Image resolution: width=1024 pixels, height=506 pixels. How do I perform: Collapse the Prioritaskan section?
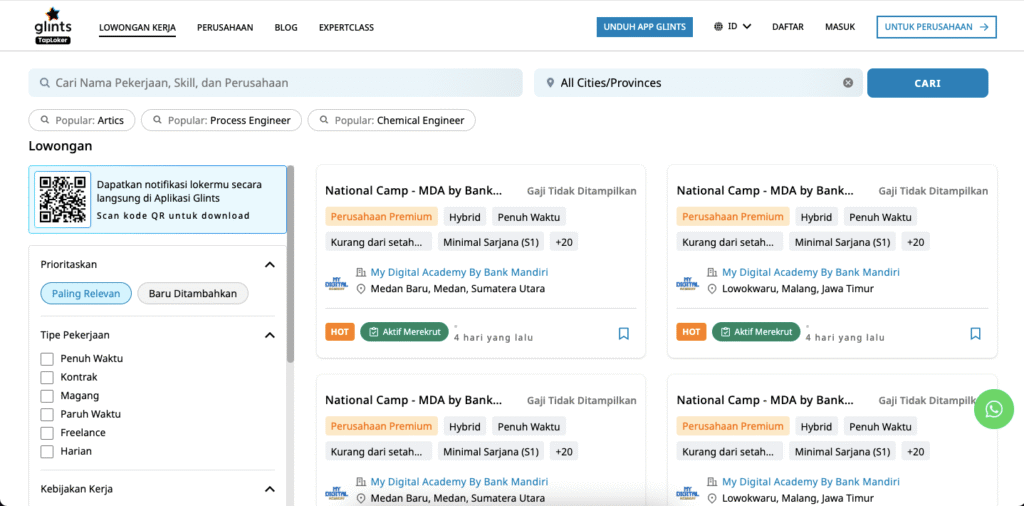tap(269, 264)
